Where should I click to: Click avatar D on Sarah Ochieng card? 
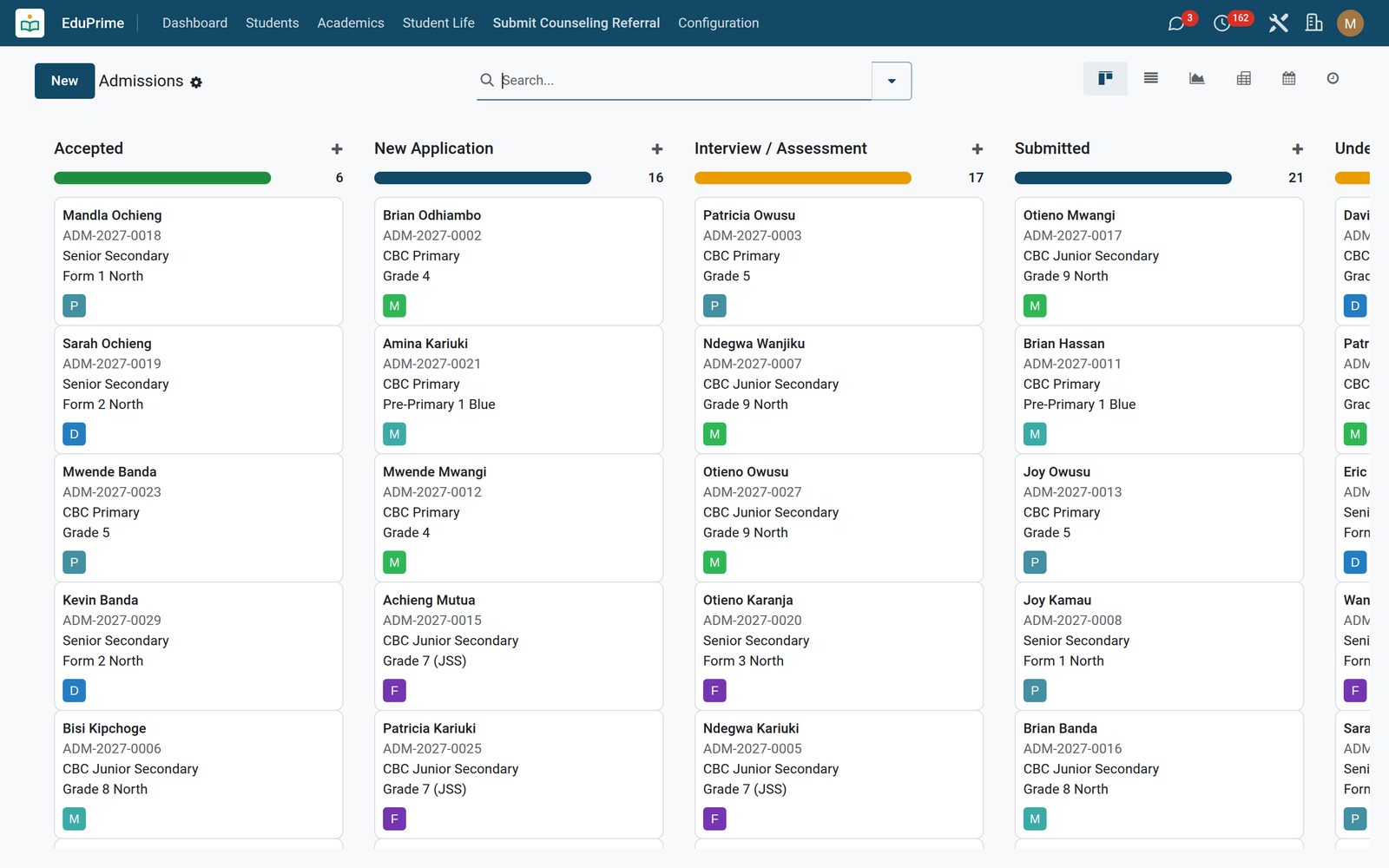(x=74, y=434)
